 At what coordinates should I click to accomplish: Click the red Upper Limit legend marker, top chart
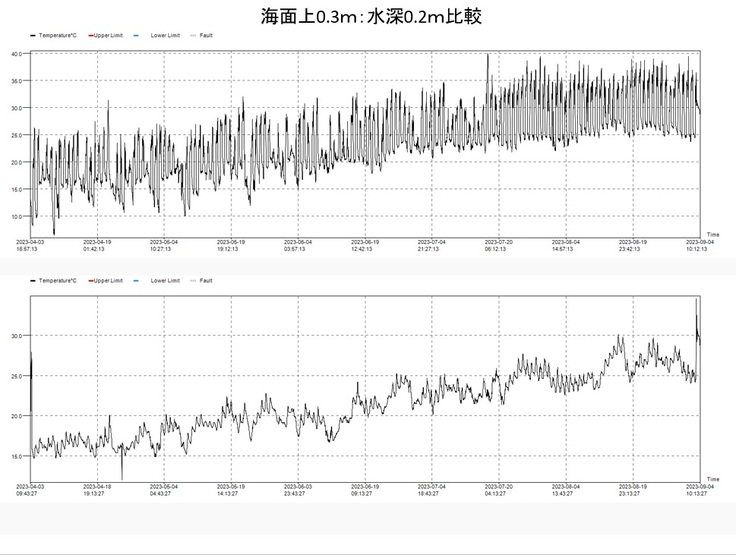(x=92, y=35)
